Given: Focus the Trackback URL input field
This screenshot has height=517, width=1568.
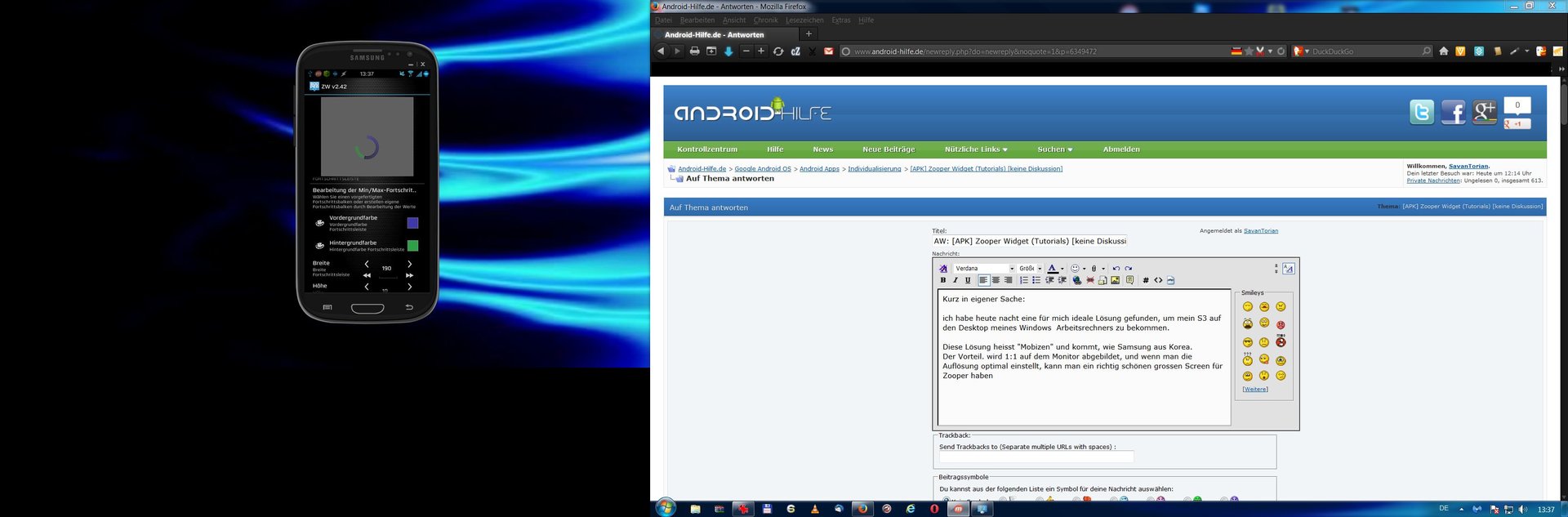Looking at the screenshot, I should (x=1036, y=457).
